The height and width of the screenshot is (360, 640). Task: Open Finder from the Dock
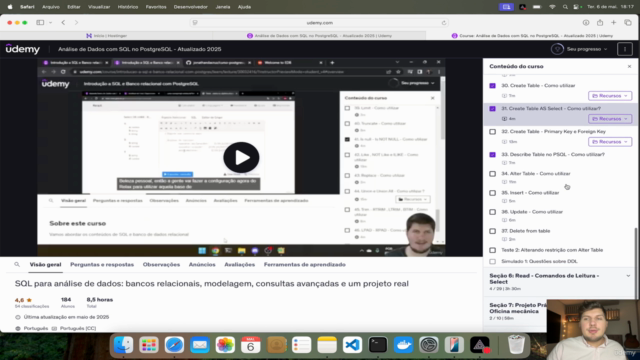click(123, 345)
